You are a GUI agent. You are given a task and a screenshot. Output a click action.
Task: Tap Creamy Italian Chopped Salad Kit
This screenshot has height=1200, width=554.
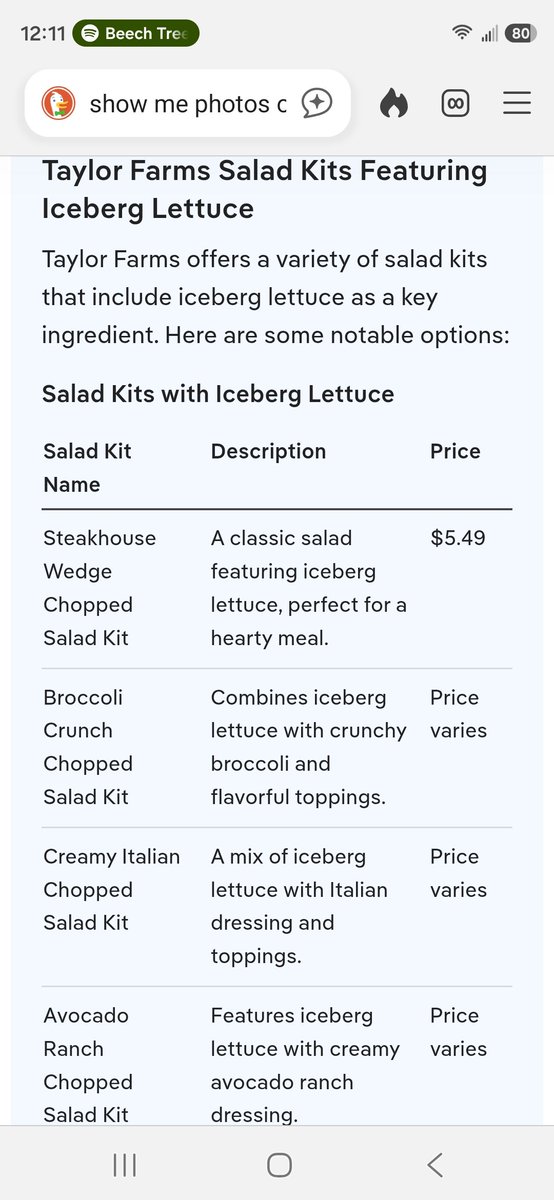[112, 890]
